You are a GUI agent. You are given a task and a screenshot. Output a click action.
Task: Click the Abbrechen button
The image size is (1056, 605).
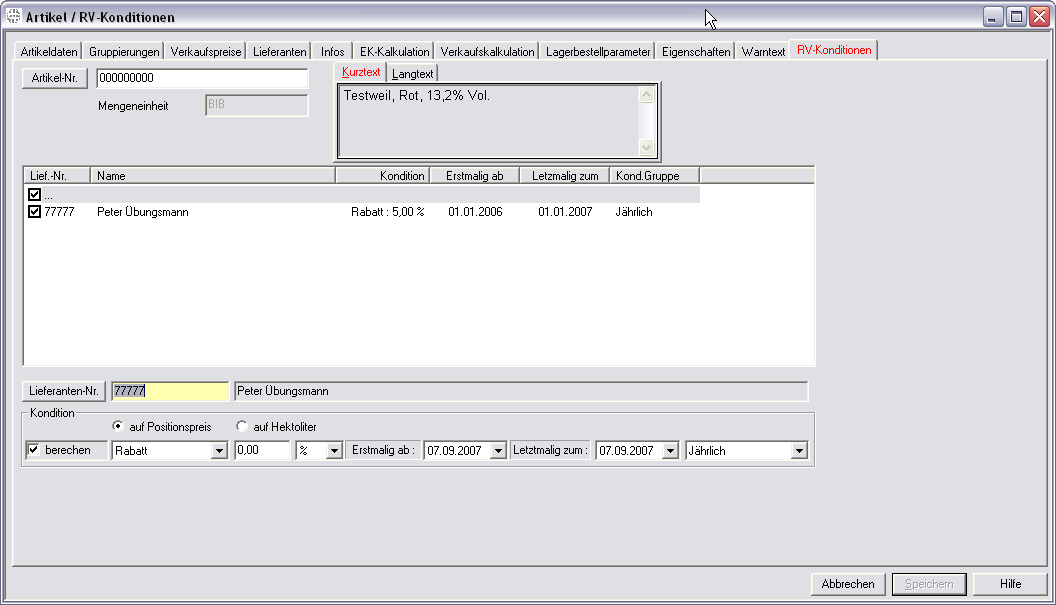[x=848, y=584]
